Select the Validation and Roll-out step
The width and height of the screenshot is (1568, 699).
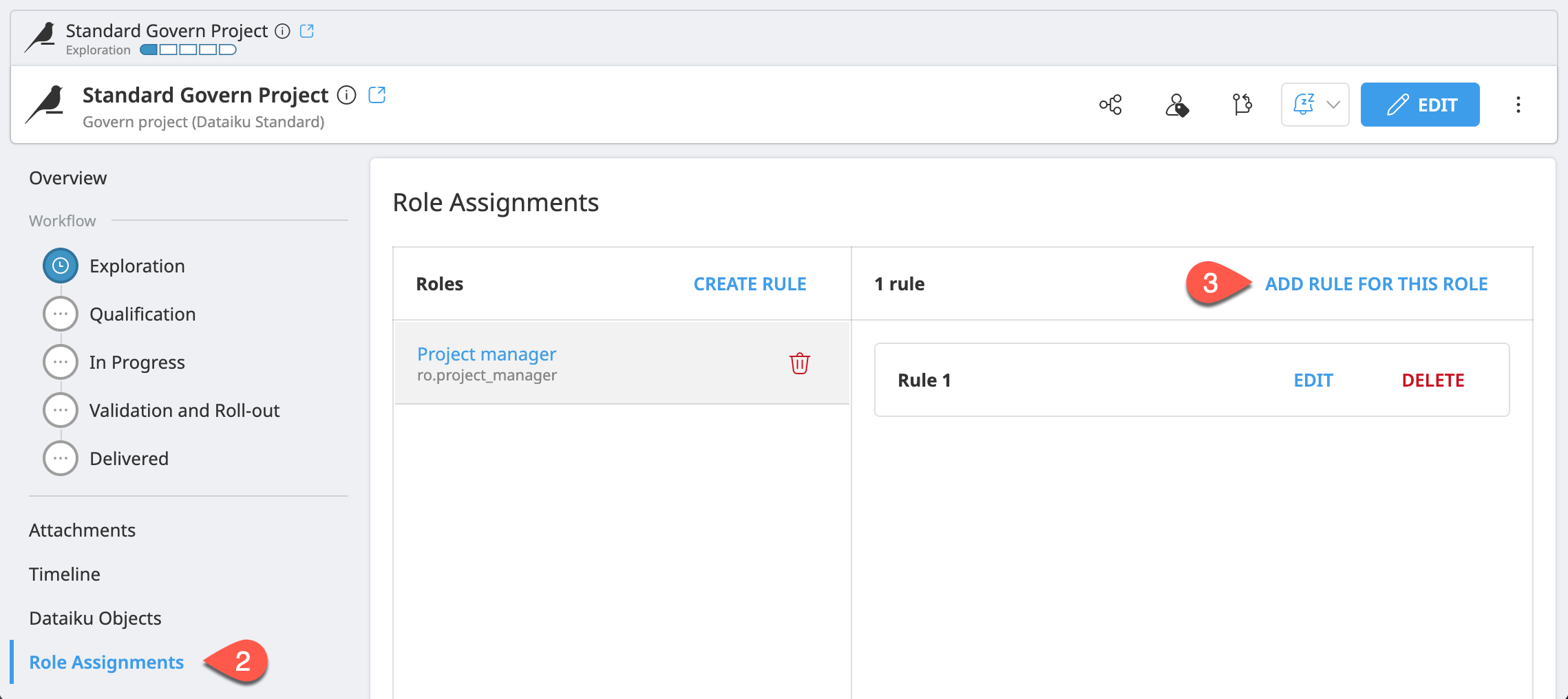pos(184,411)
